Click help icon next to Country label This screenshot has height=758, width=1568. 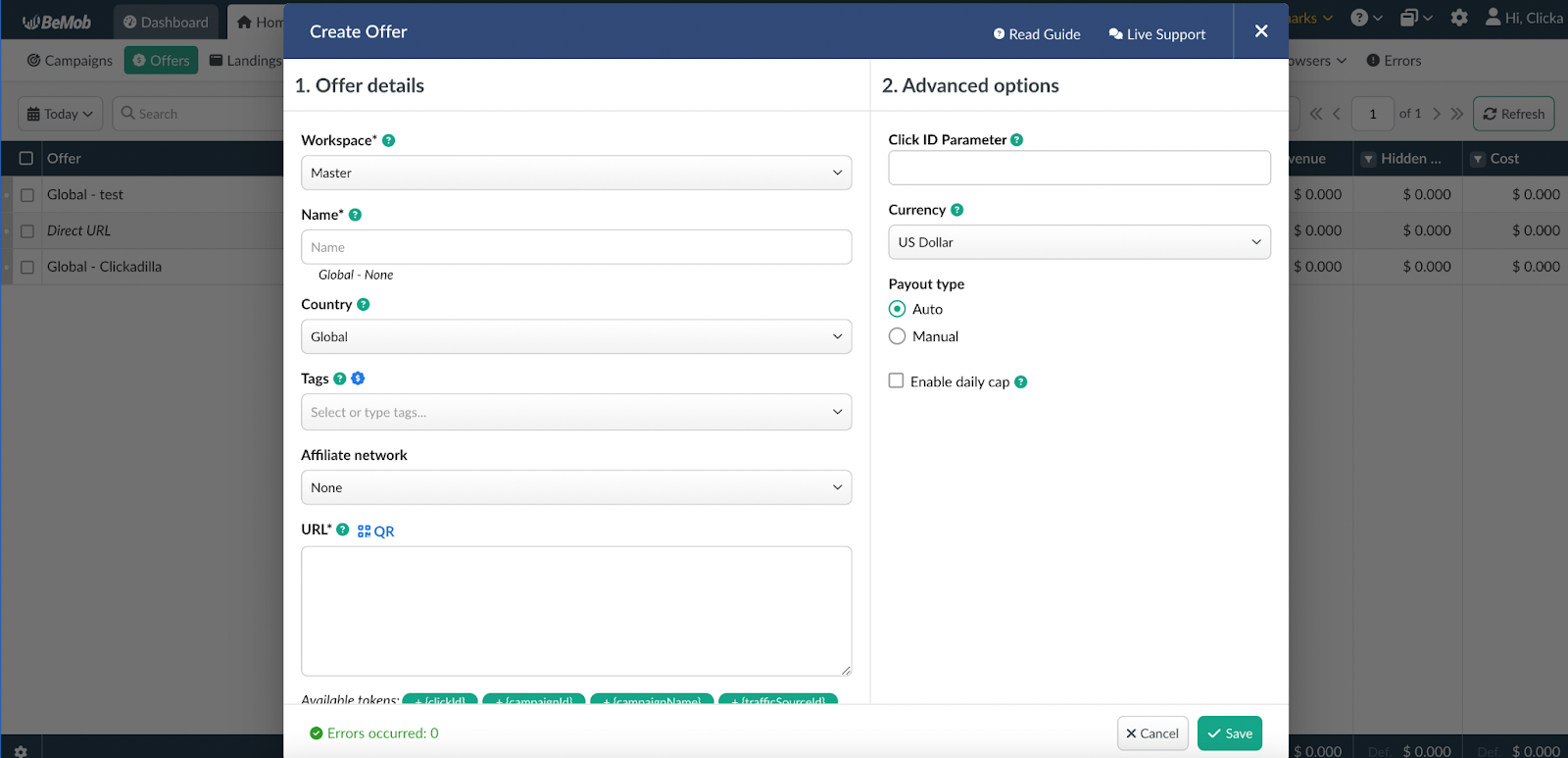pyautogui.click(x=363, y=305)
